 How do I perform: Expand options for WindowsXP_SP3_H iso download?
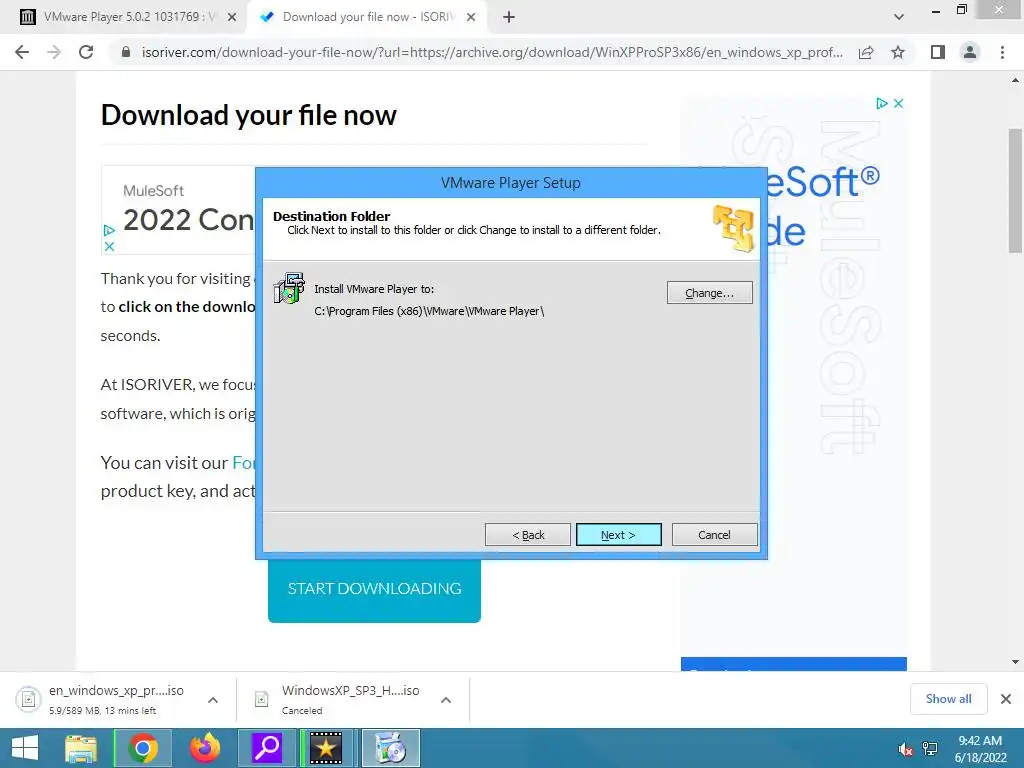[446, 699]
